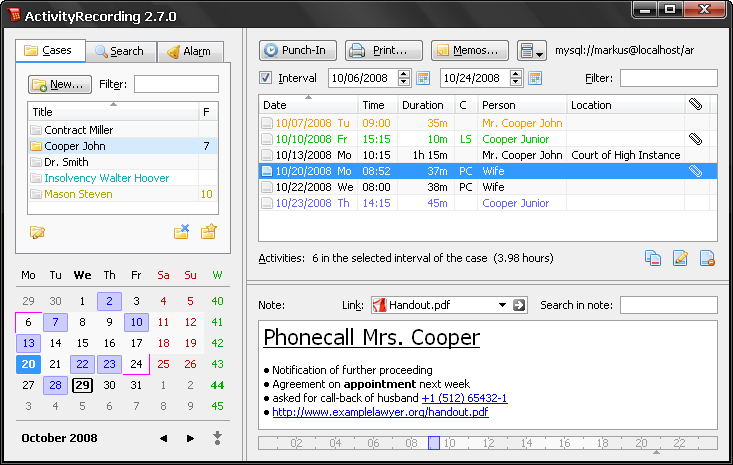
Task: Open the examplelawyer.org handout.pdf link
Action: click(380, 412)
